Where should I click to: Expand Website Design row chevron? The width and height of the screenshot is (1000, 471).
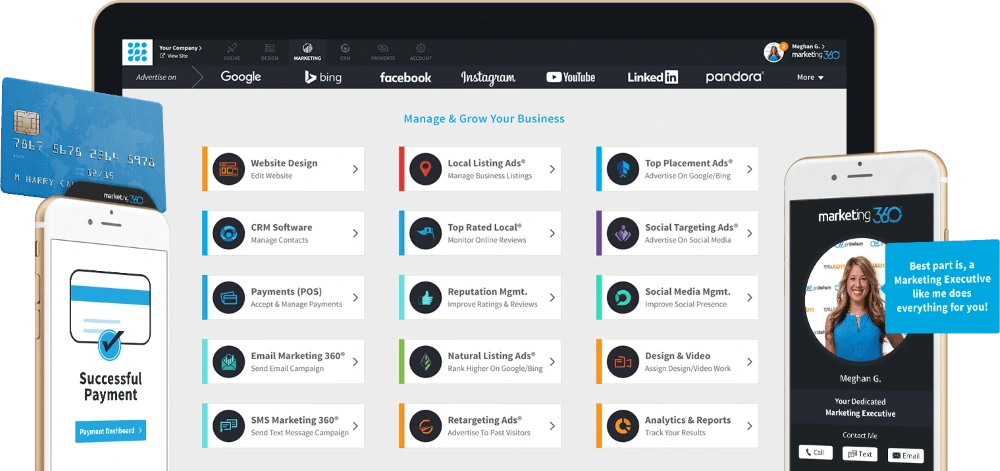click(x=355, y=169)
